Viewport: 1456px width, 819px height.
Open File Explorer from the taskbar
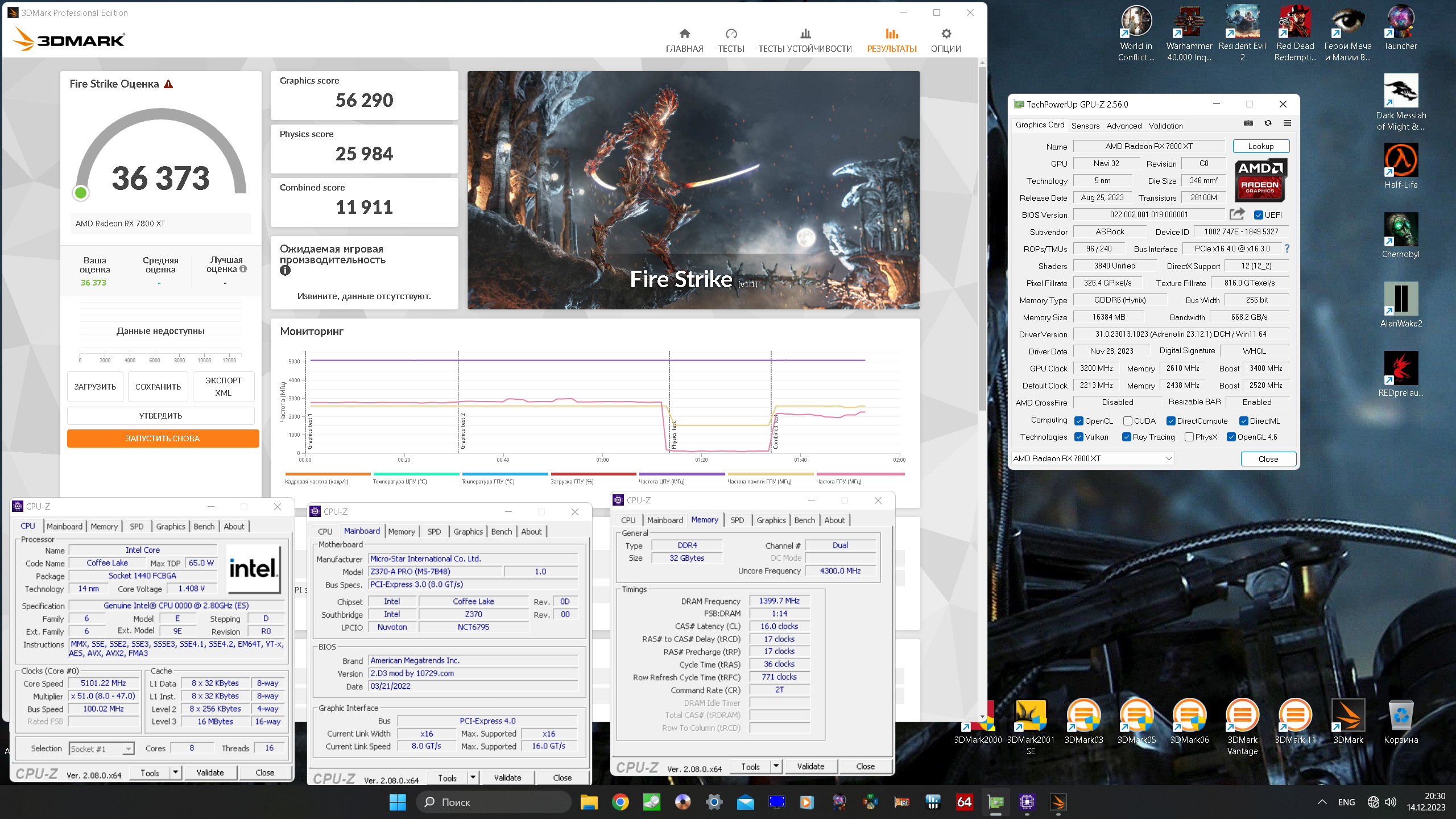click(x=589, y=802)
